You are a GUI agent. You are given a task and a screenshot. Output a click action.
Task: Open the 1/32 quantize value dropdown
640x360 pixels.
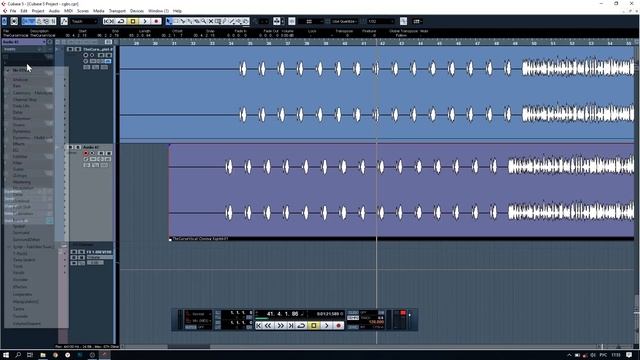point(380,21)
